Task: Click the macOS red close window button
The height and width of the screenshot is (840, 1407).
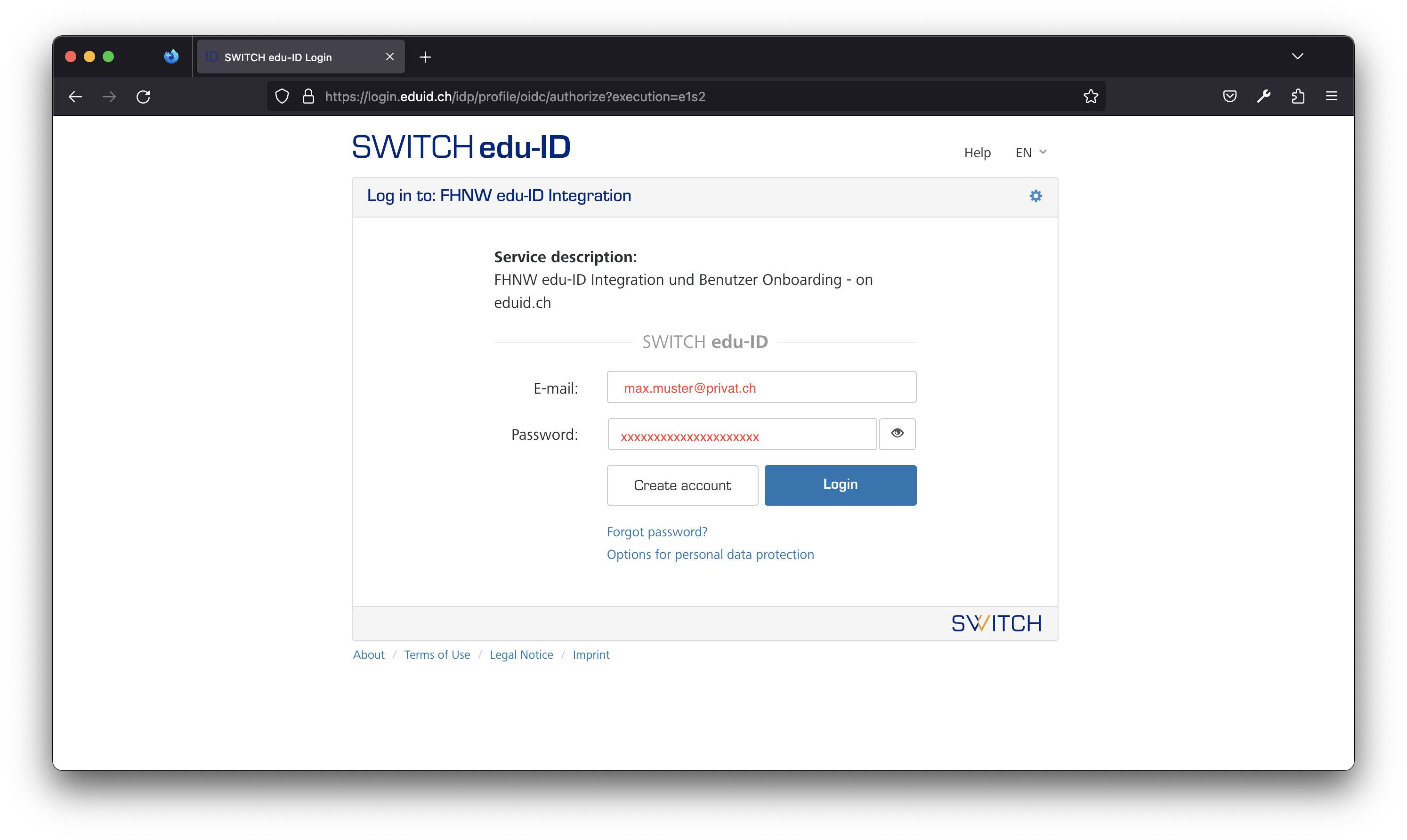Action: tap(71, 57)
